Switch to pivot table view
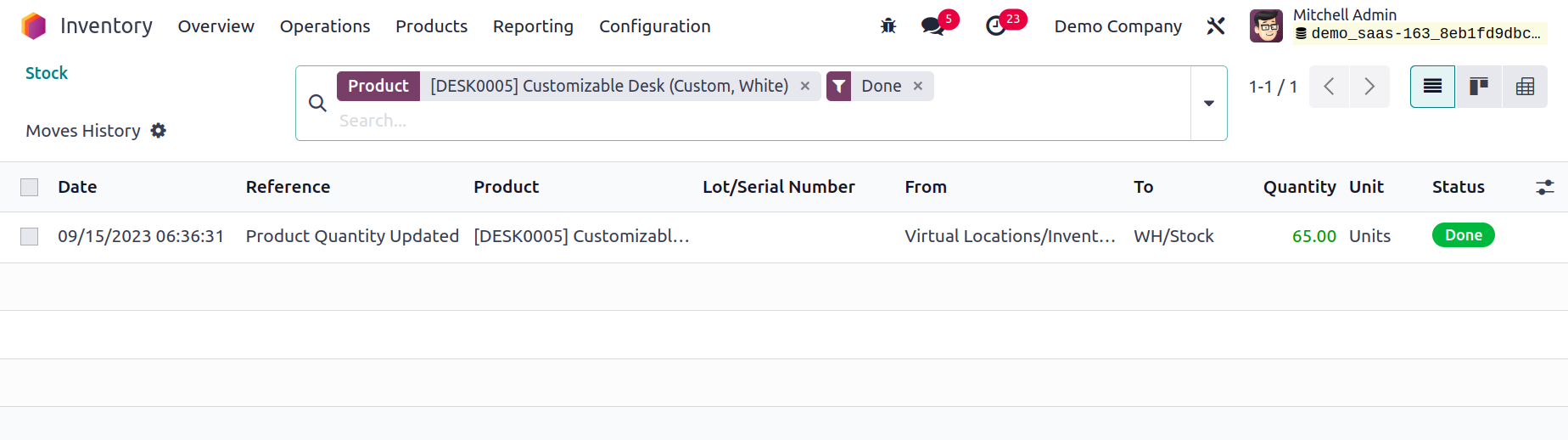The image size is (1568, 440). click(x=1525, y=87)
